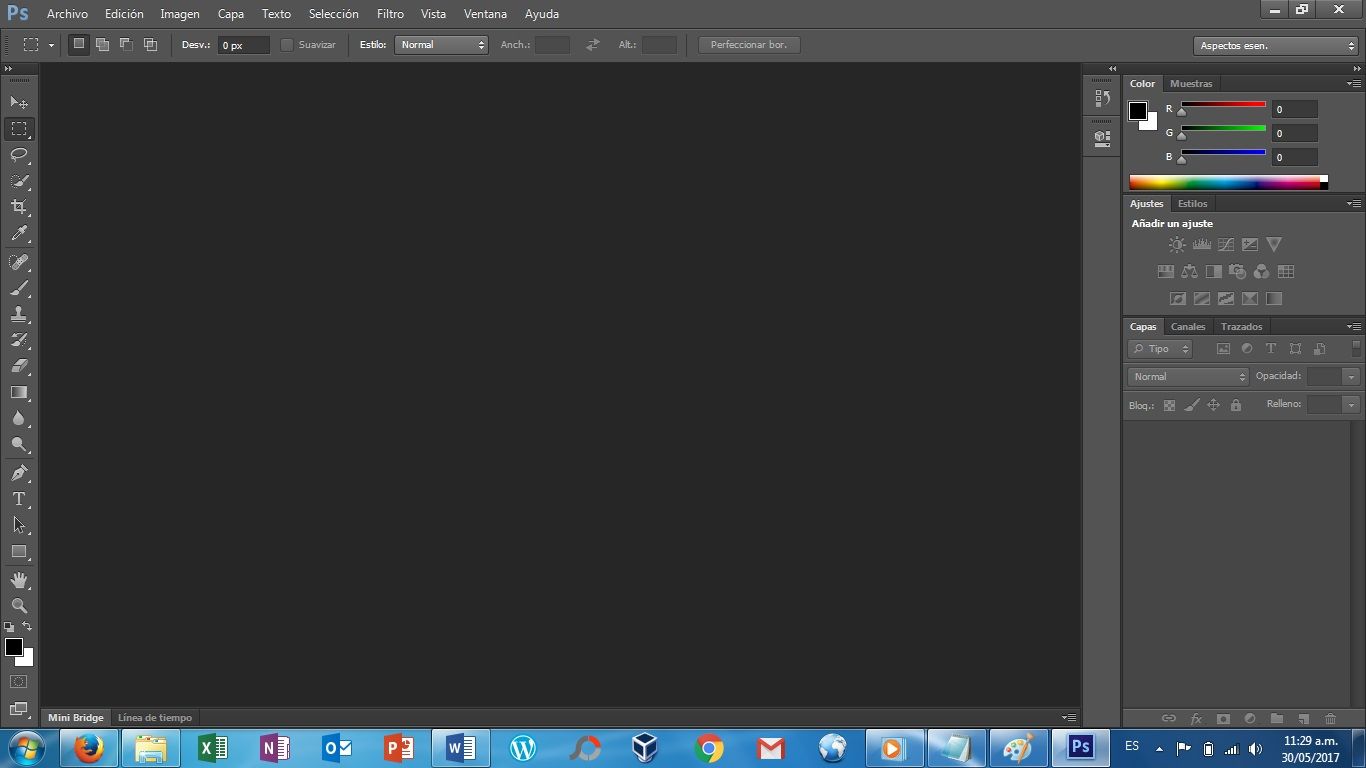Select the Pen tool
Viewport: 1366px width, 768px height.
[19, 473]
